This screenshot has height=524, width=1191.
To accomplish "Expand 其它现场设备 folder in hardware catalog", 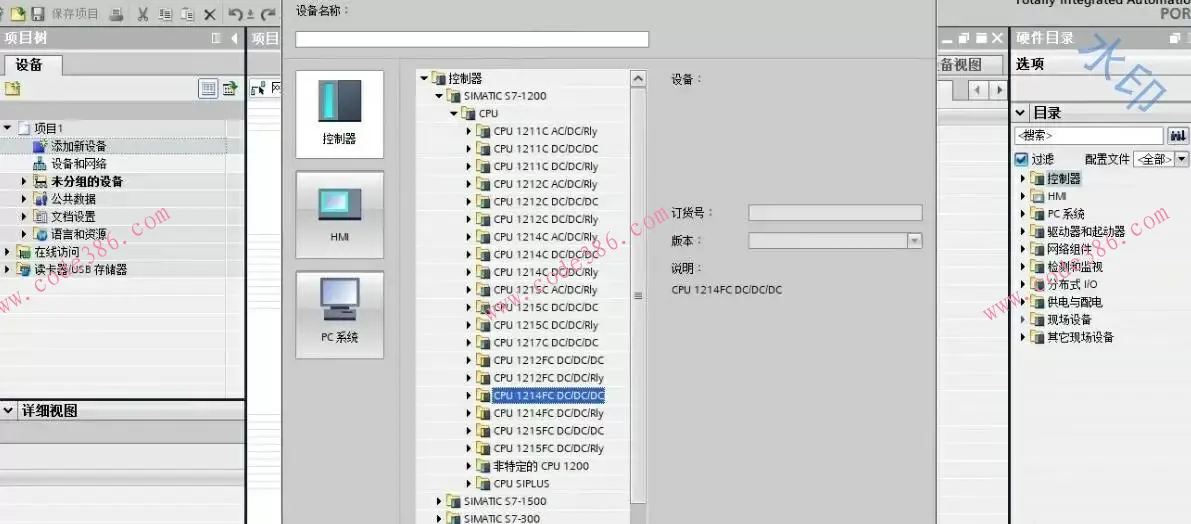I will coord(1022,337).
